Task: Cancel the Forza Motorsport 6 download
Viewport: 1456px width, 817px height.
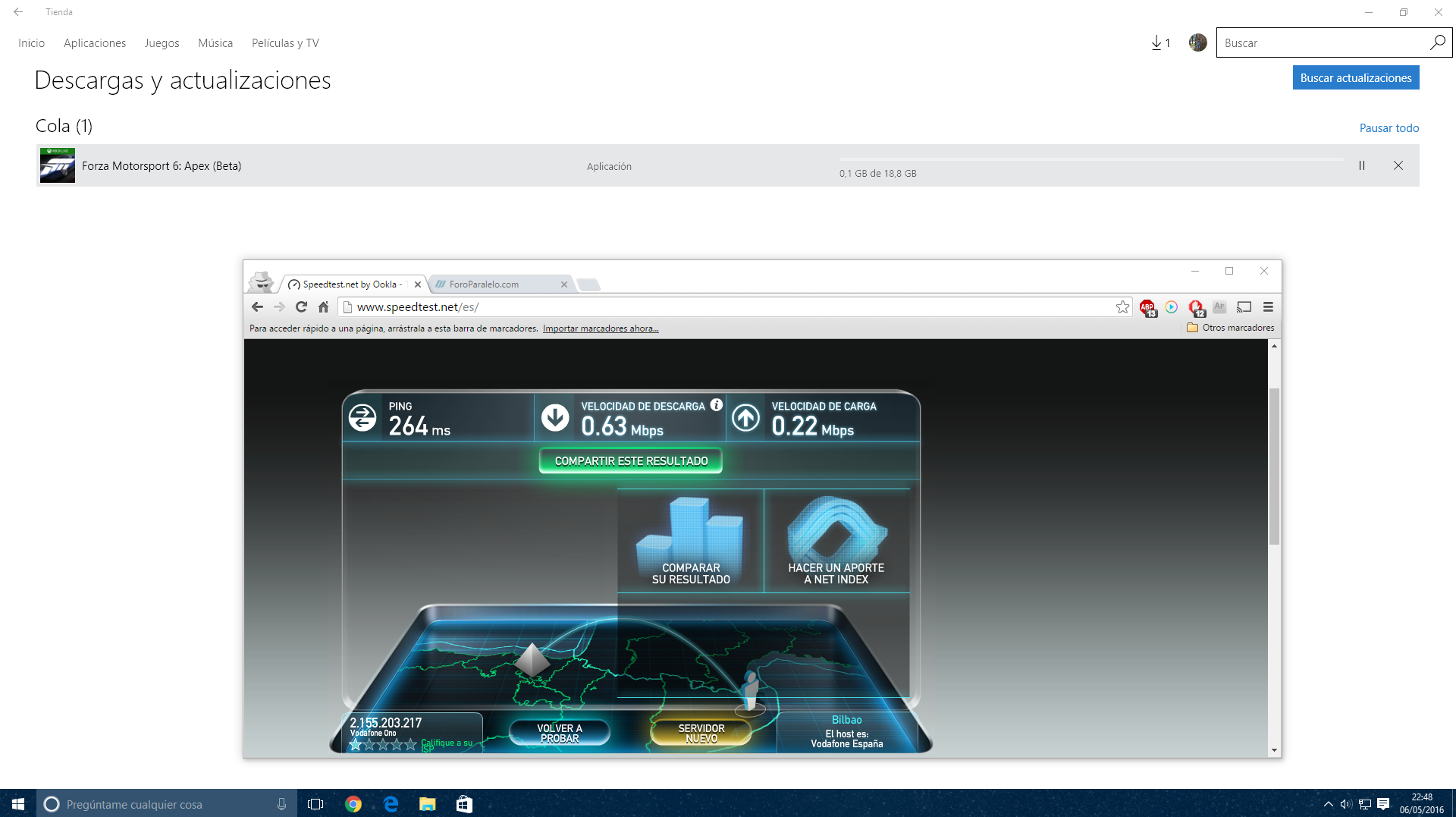Action: coord(1398,165)
